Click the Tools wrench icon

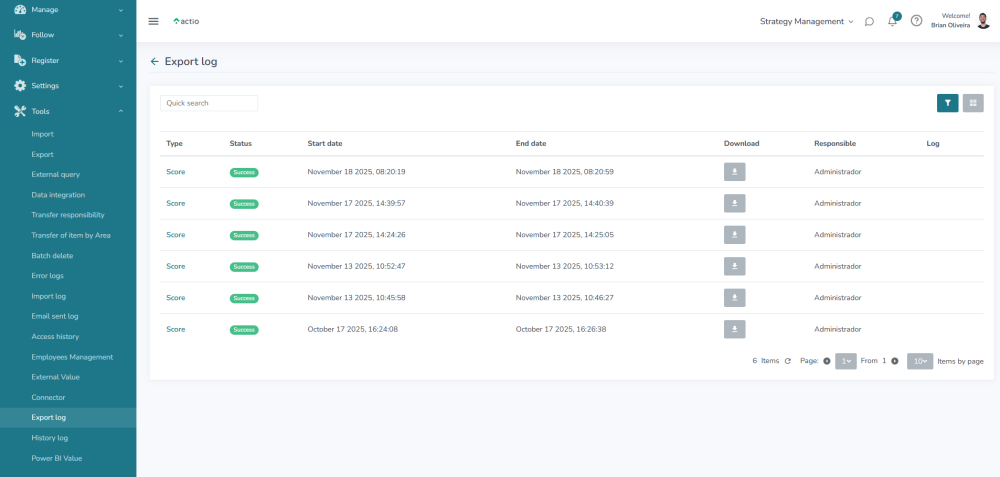20,111
